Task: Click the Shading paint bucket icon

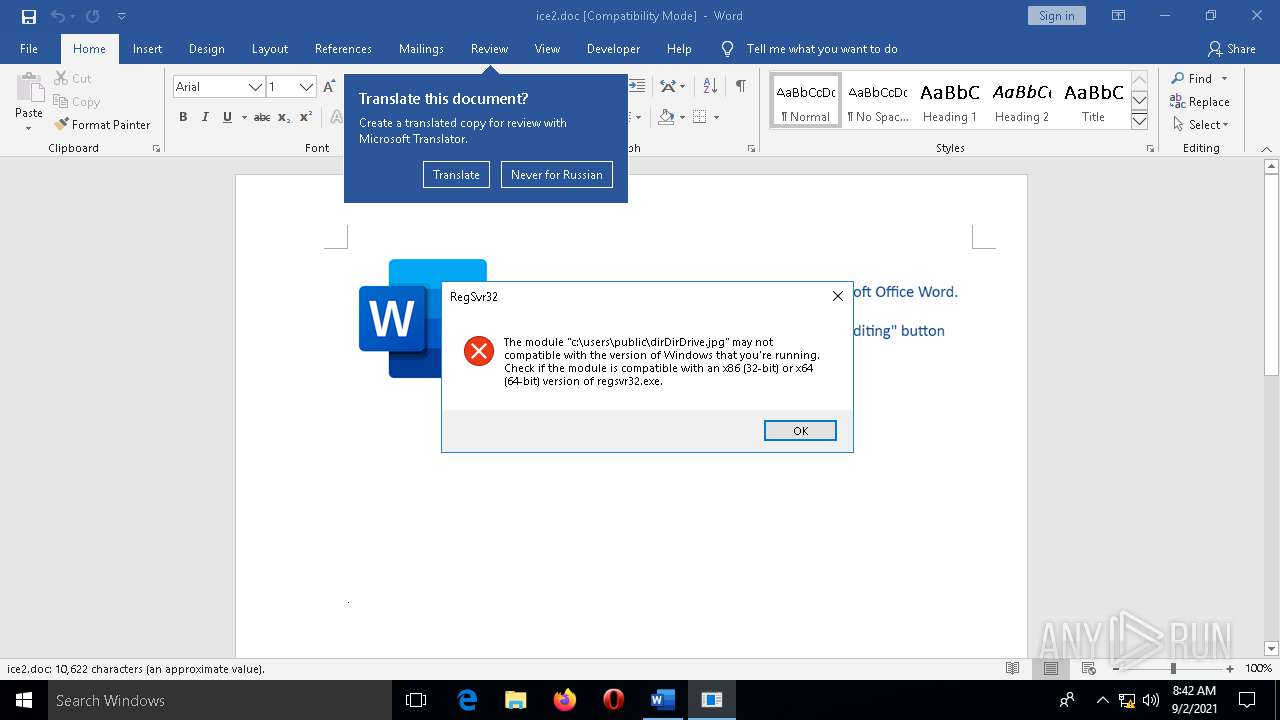Action: click(x=666, y=117)
